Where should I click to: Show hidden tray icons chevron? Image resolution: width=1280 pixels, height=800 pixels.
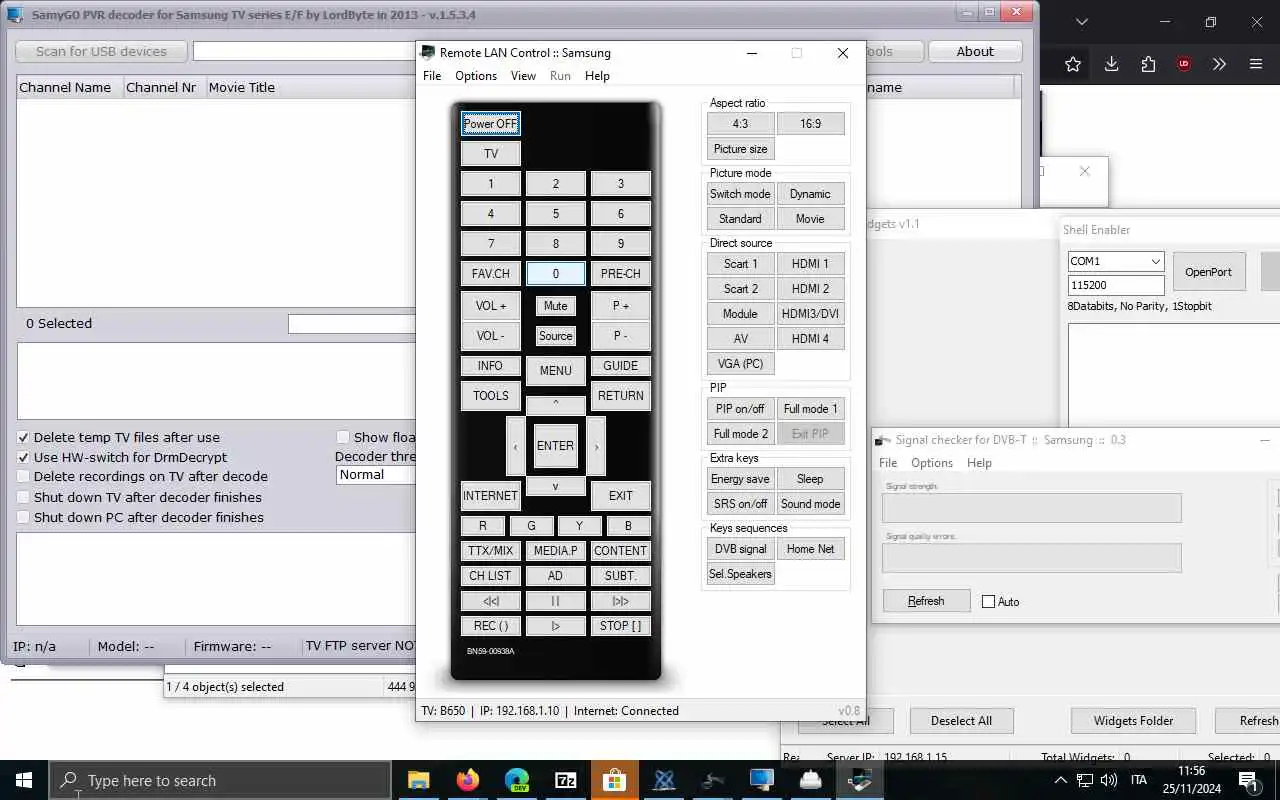[1061, 780]
